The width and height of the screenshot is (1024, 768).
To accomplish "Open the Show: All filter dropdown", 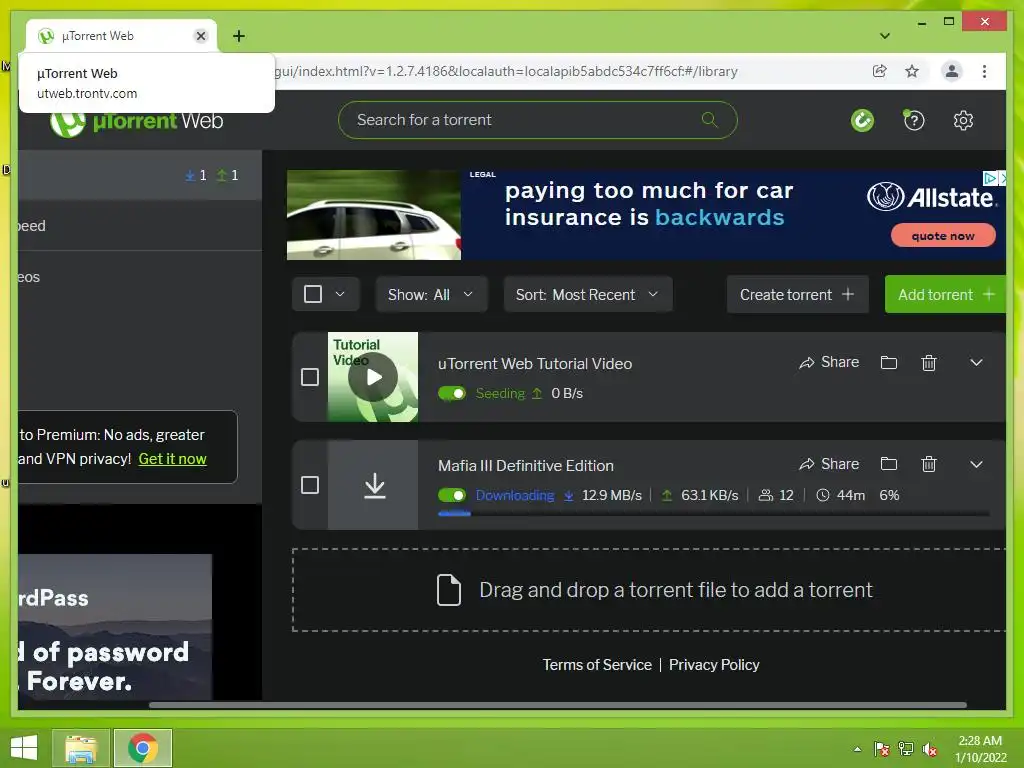I will [431, 295].
